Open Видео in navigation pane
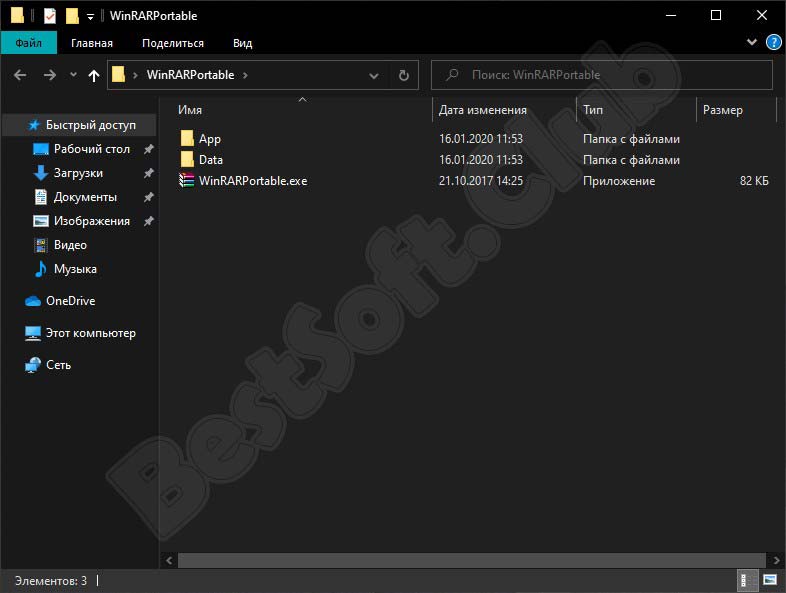The image size is (786, 593). coord(70,245)
